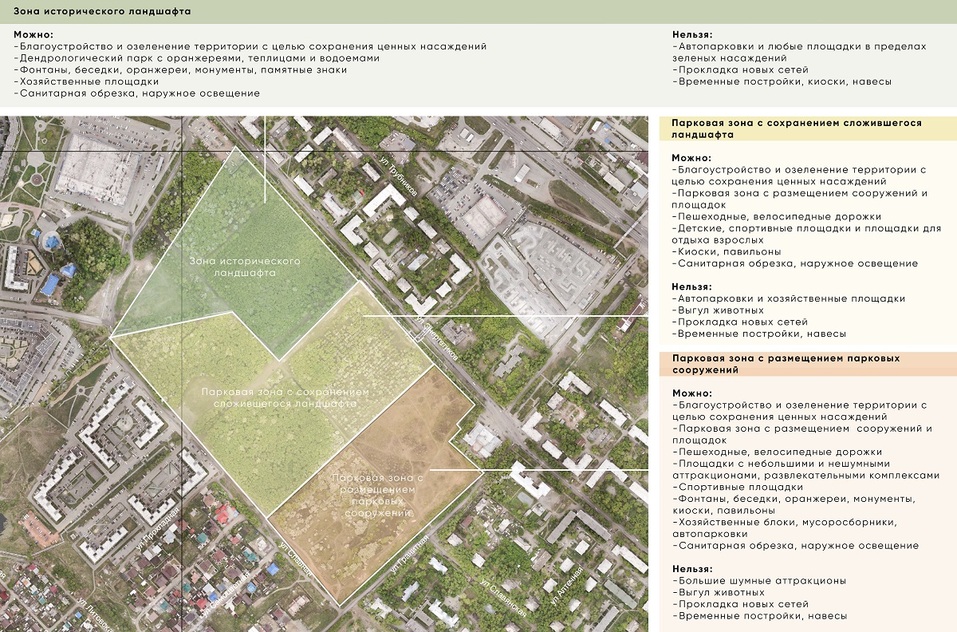Viewport: 957px width, 632px height.
Task: Select the 'Большие шумные аттракционы' restriction line
Action: pyautogui.click(x=761, y=580)
